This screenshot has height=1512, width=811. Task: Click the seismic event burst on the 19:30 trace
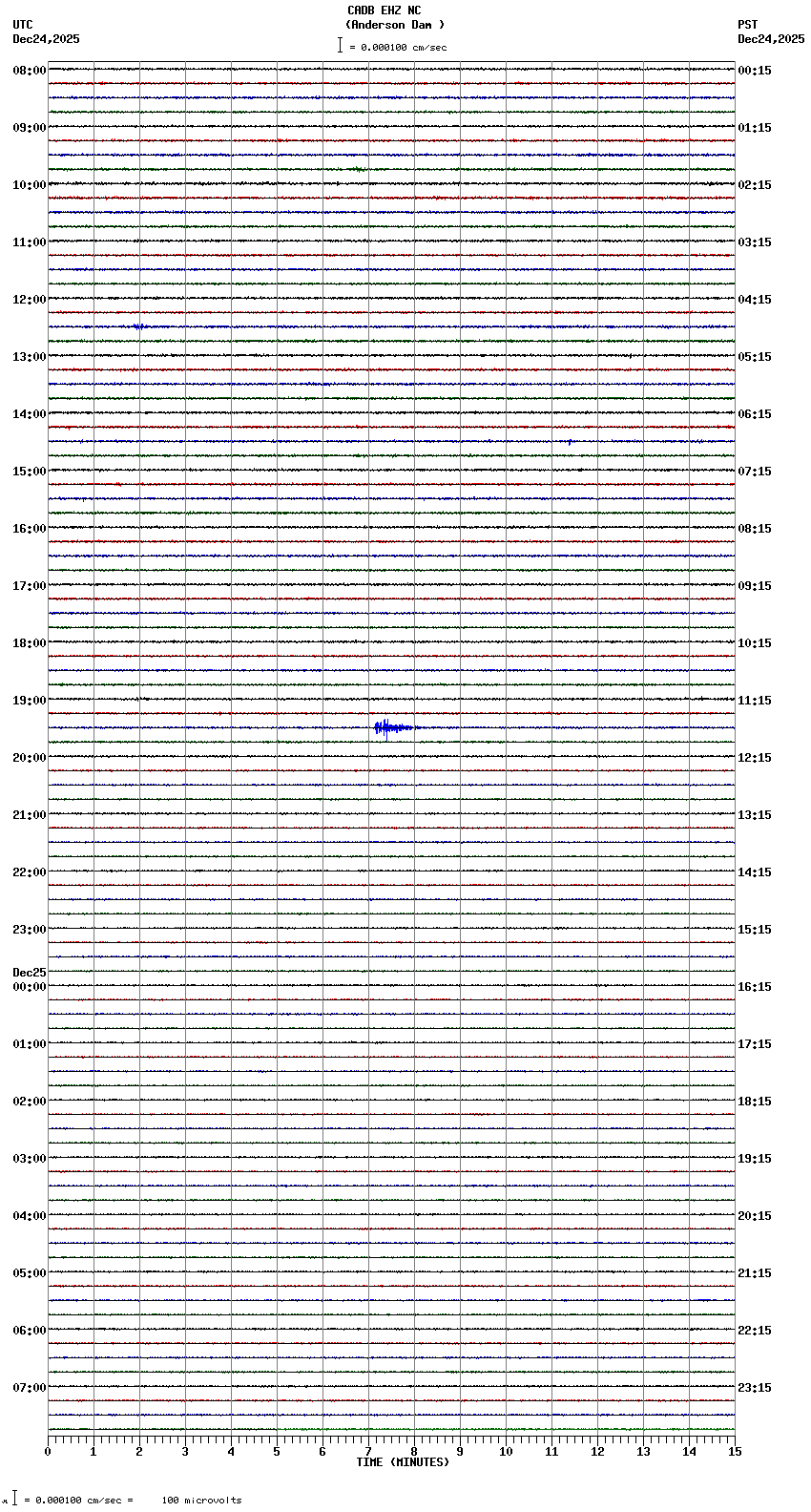point(392,727)
